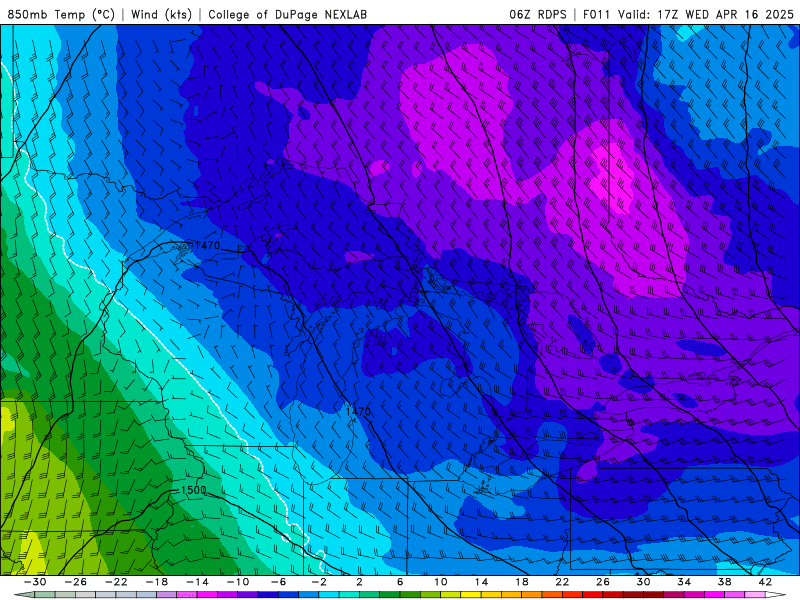Viewport: 800px width, 600px height.
Task: Click the "-2" tick on the color scale
Action: 319,582
